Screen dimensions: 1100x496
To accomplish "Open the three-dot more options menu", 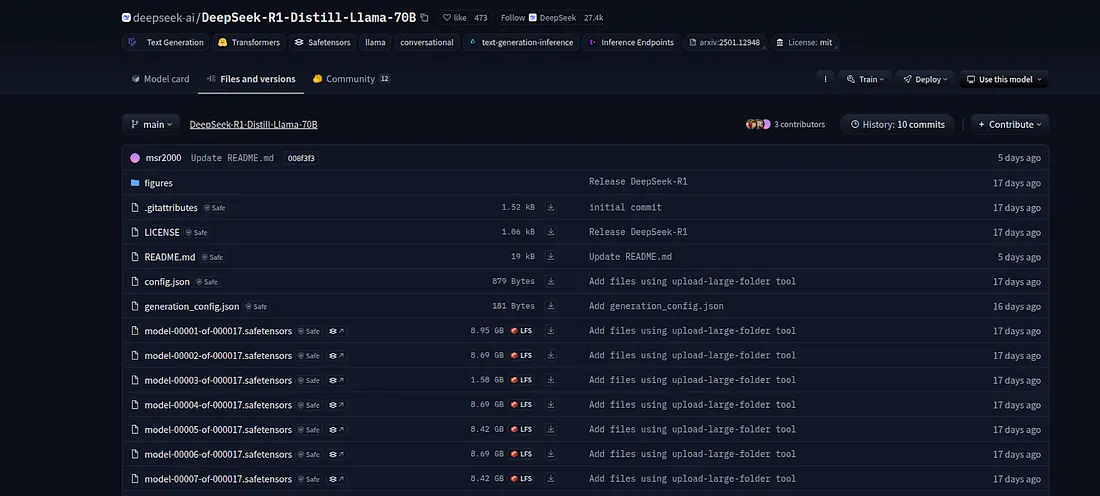I will pyautogui.click(x=826, y=79).
